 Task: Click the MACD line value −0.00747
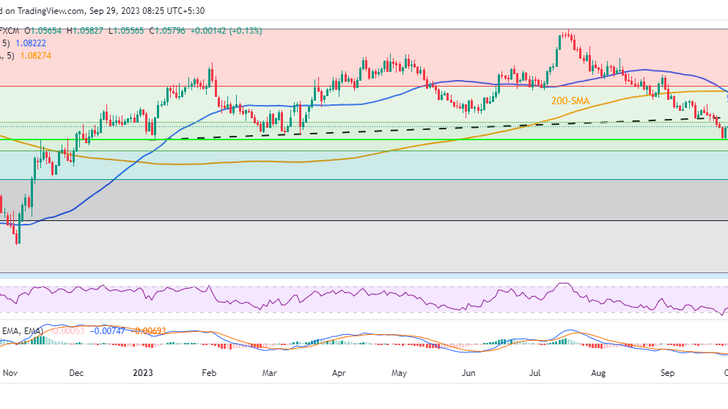107,331
